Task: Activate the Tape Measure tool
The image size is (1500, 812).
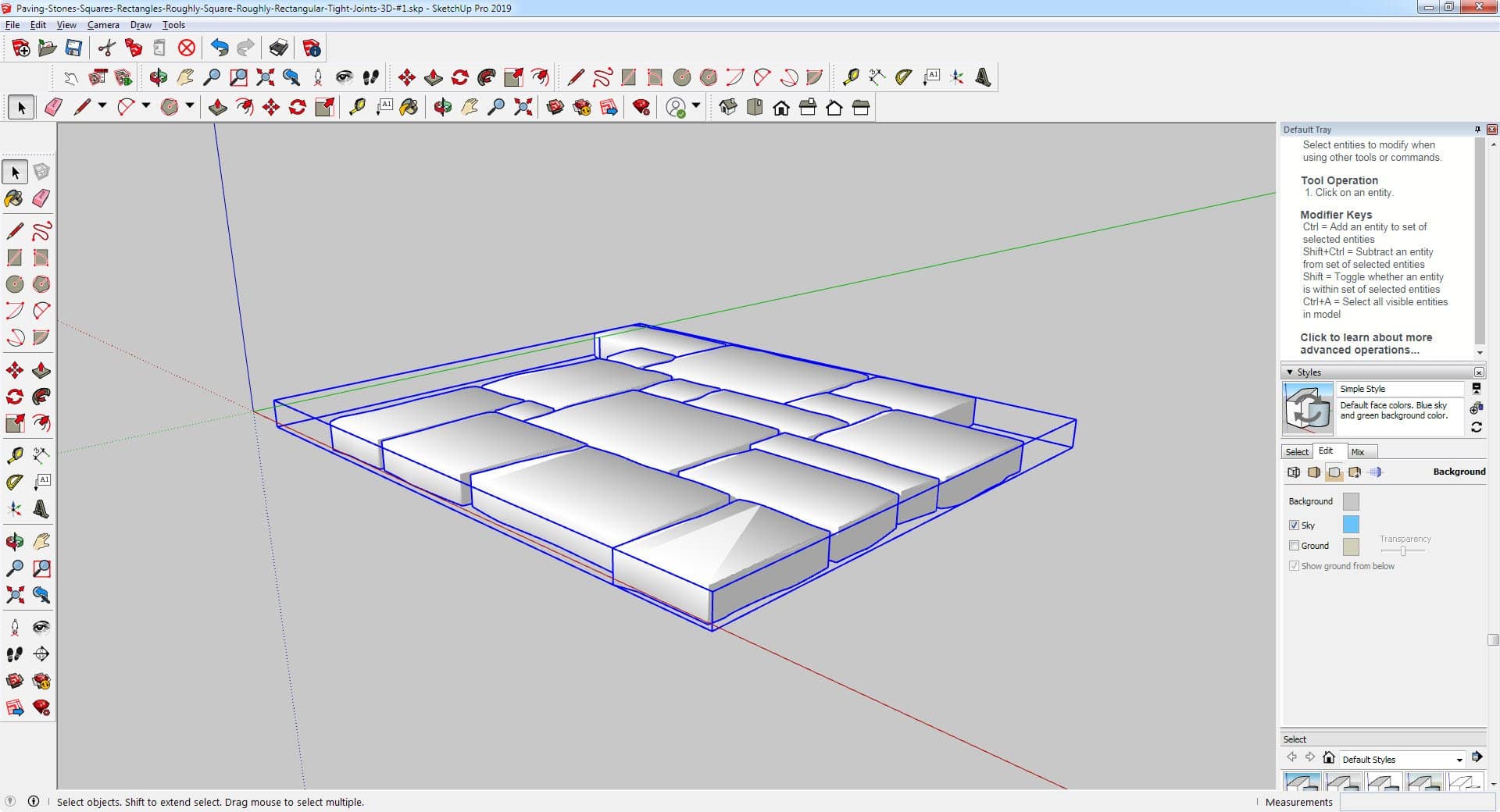Action: [14, 455]
